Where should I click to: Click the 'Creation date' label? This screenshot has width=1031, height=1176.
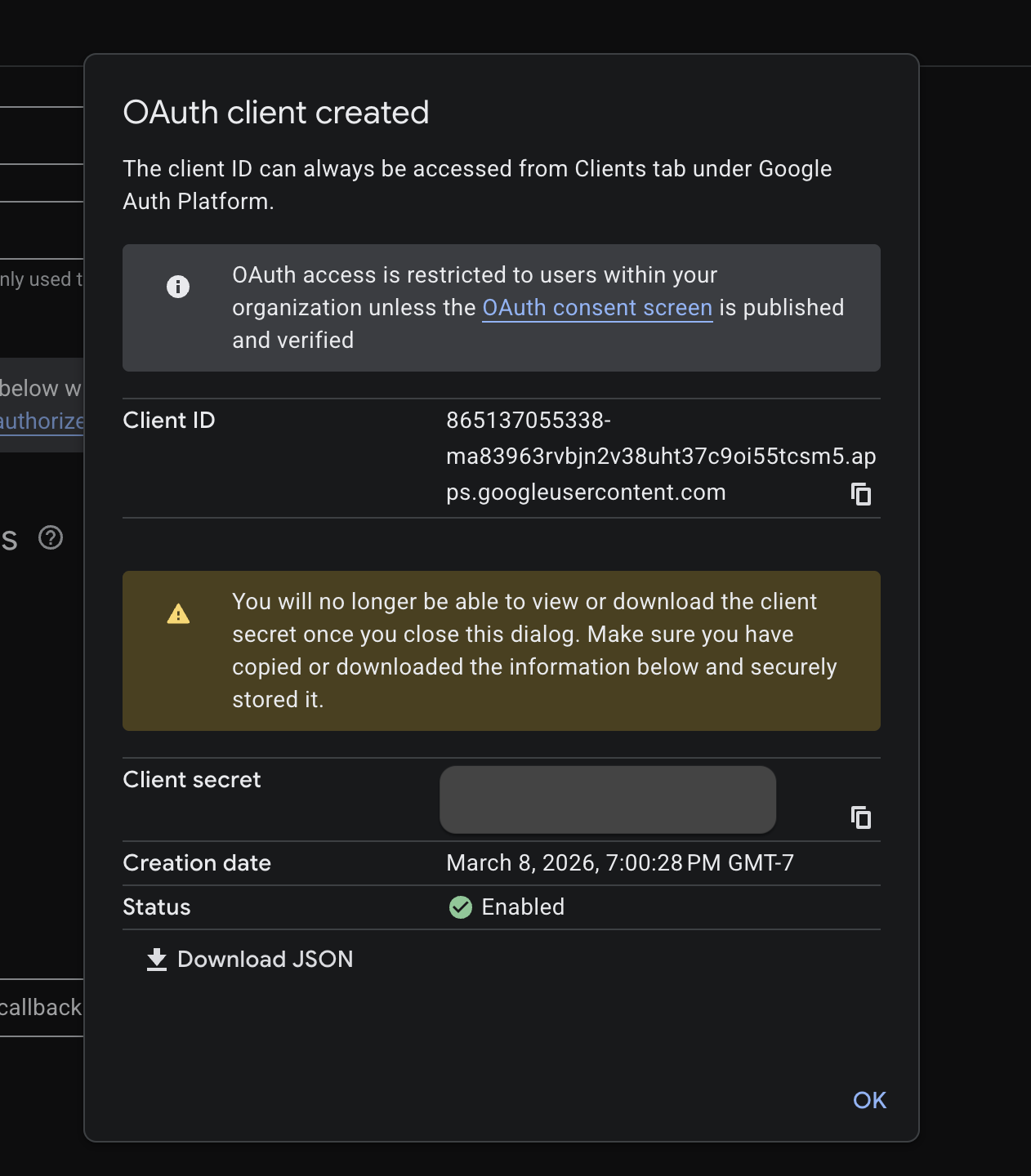coord(197,863)
